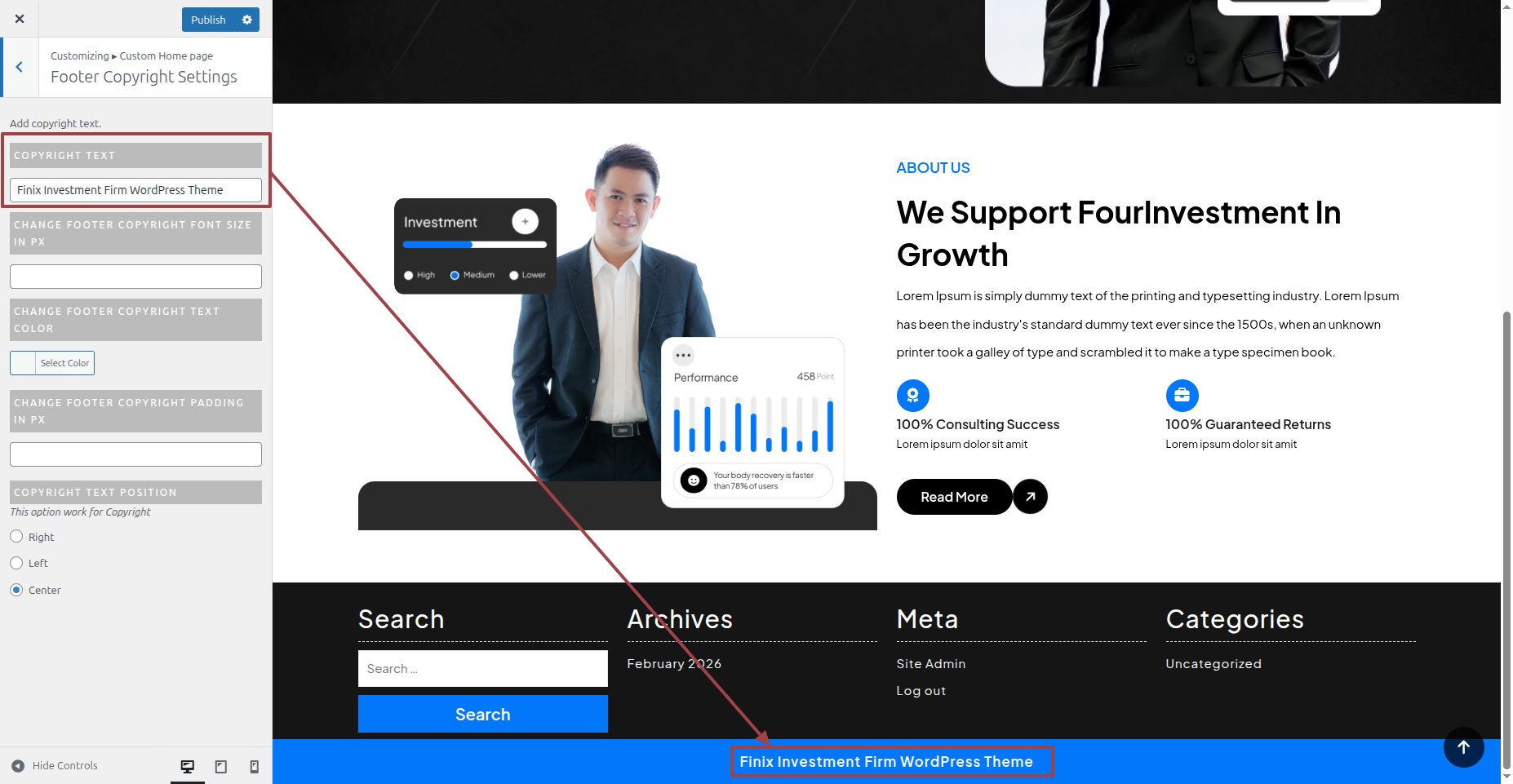Image resolution: width=1513 pixels, height=784 pixels.
Task: Open the Site Admin link
Action: pyautogui.click(x=931, y=664)
